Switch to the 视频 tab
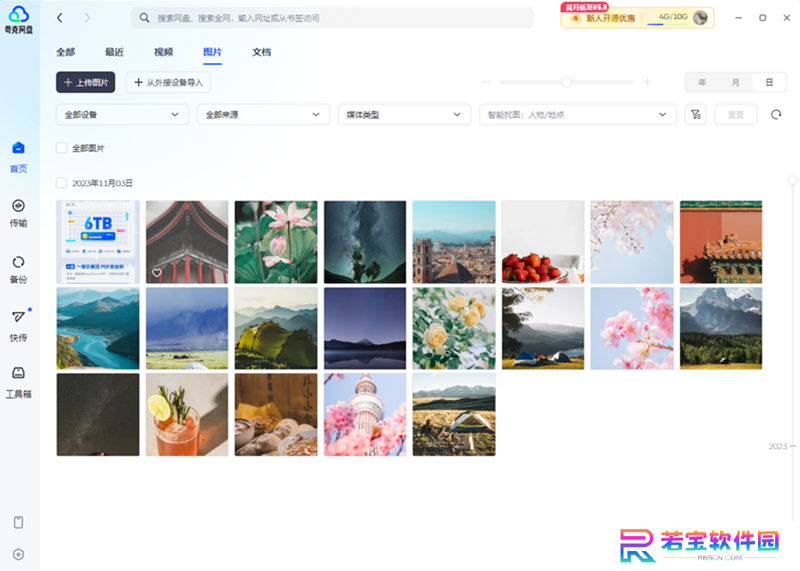800x571 pixels. (163, 52)
